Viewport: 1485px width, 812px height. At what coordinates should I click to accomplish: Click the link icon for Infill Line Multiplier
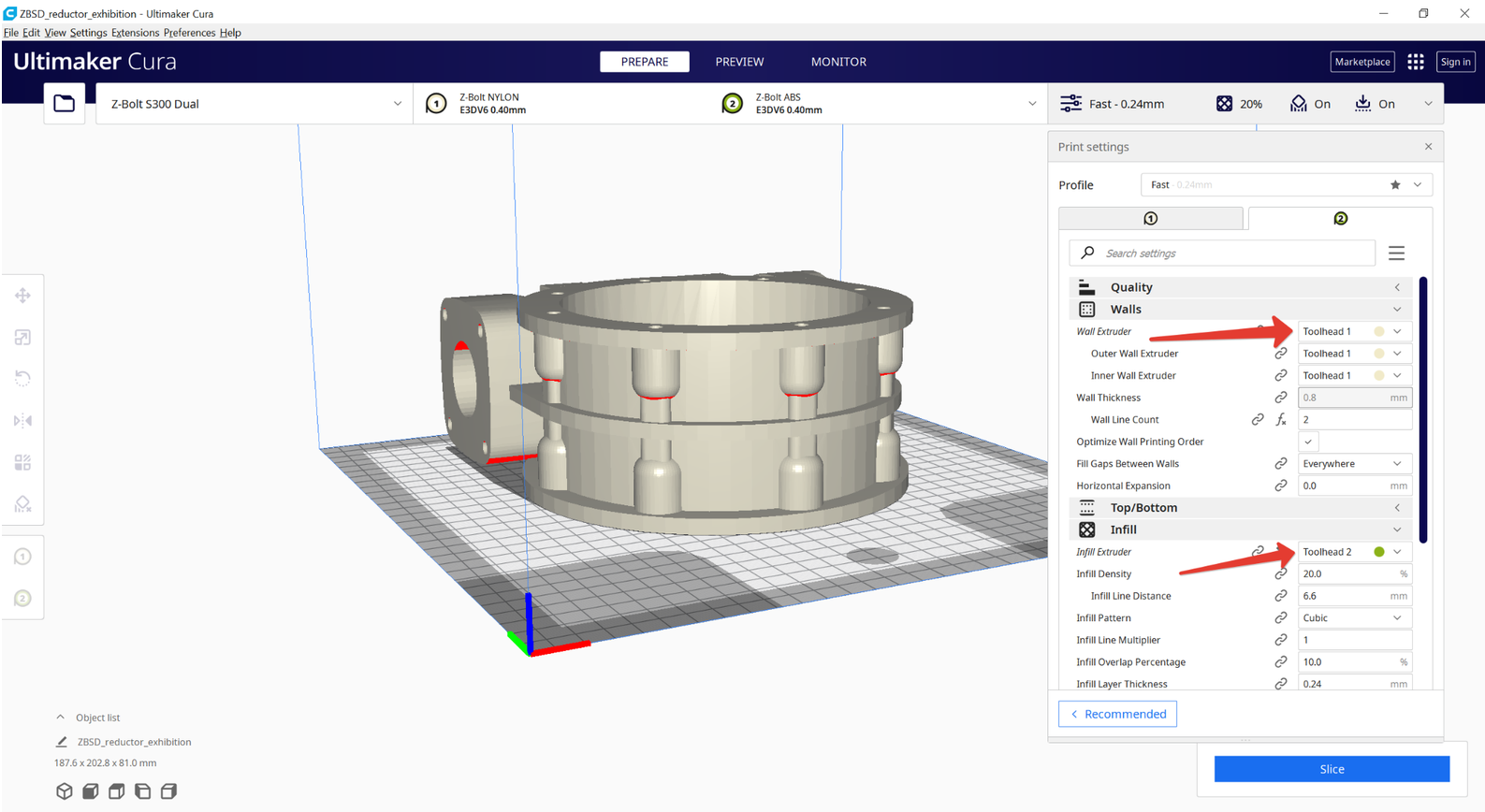coord(1280,641)
